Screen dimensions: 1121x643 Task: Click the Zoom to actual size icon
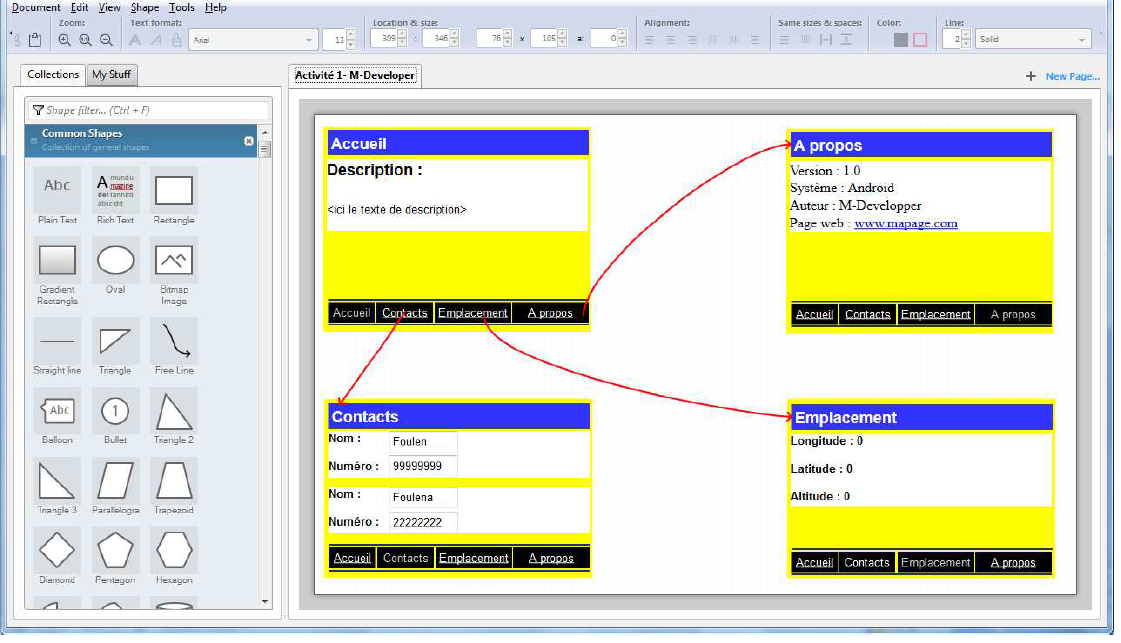pyautogui.click(x=85, y=40)
